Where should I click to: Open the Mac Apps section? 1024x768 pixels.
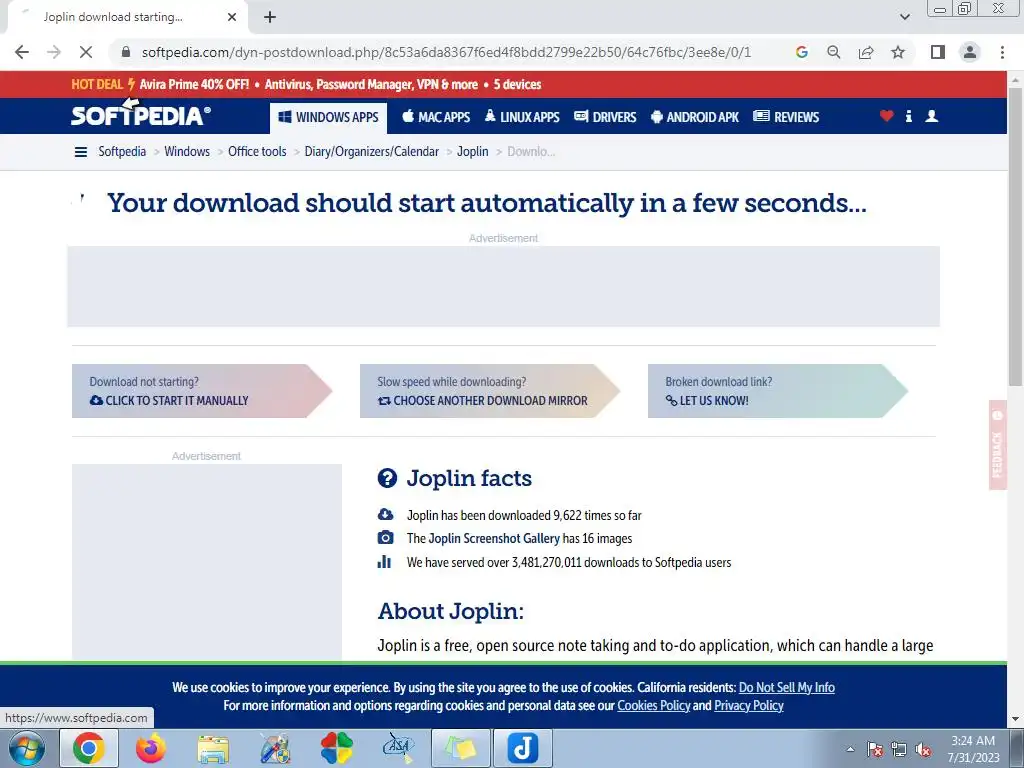436,118
